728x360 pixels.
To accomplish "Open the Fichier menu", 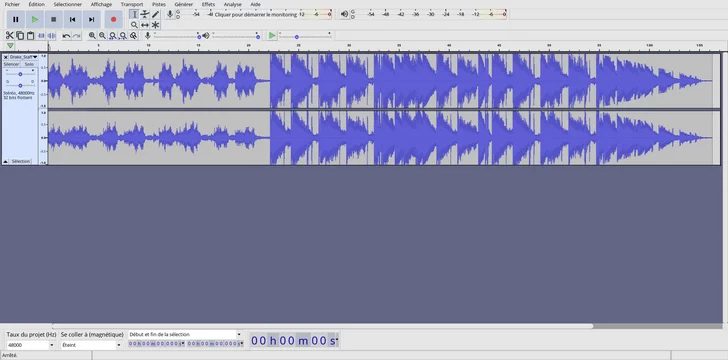I will 12,4.
